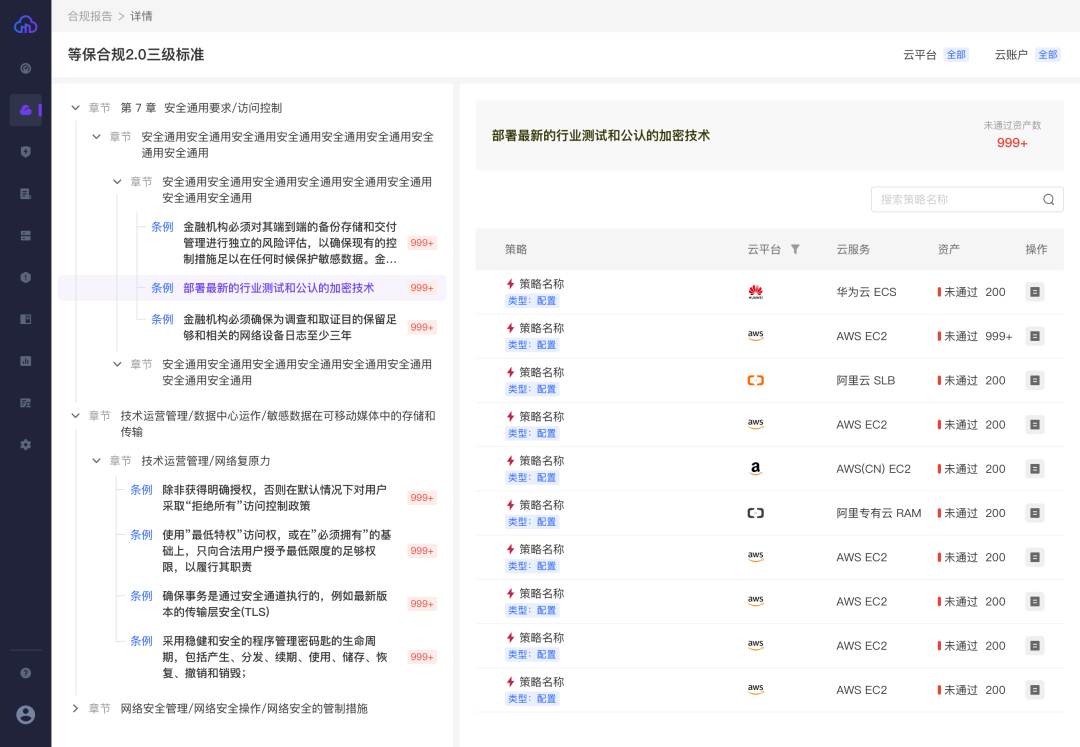Click the cloud logo at sidebar top
The image size is (1080, 747).
coord(25,24)
